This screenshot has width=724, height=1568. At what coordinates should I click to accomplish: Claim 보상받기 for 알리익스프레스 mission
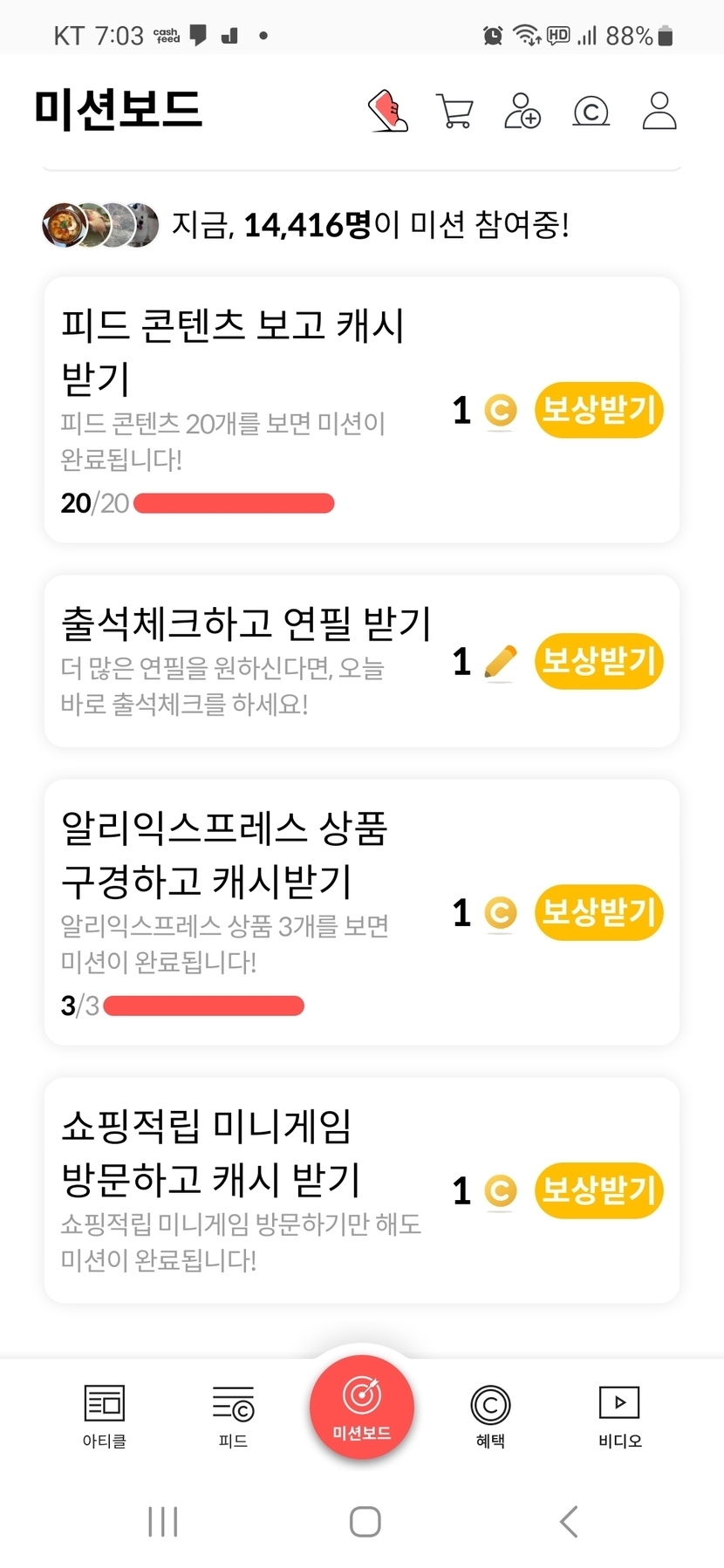click(598, 912)
